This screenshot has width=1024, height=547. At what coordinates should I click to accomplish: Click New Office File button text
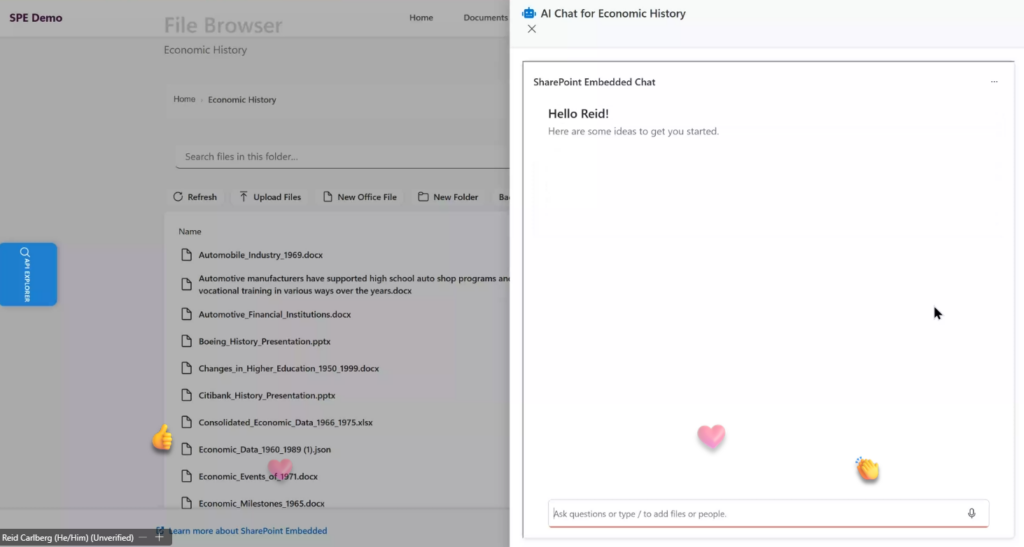pos(367,197)
